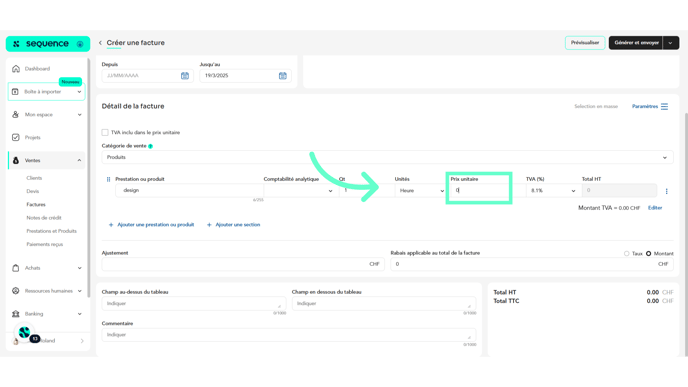Click the Prévisualiser button
Viewport: 688px width, 387px height.
click(585, 43)
